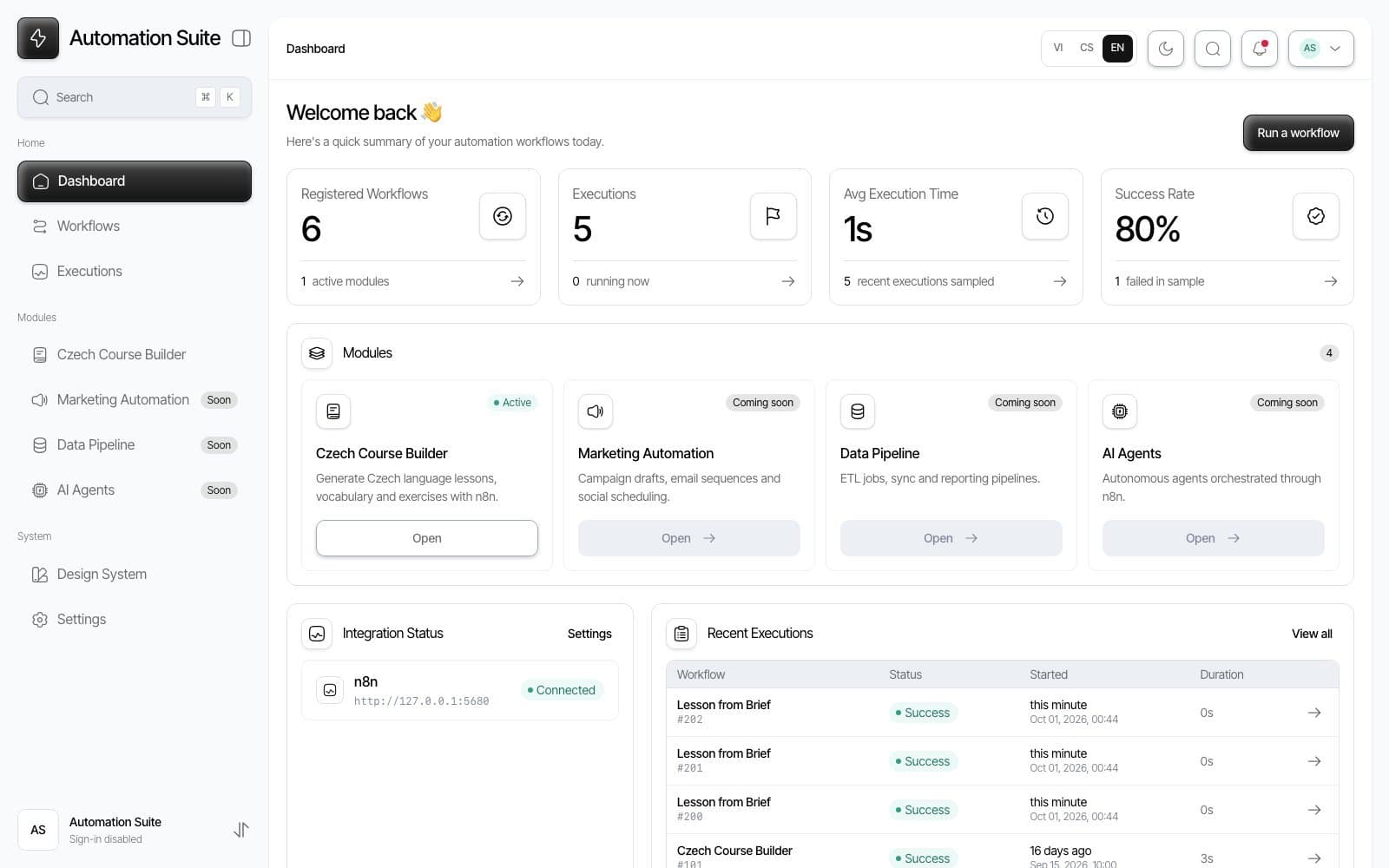Select Marketing Automation in sidebar
The height and width of the screenshot is (868, 1389).
point(135,400)
